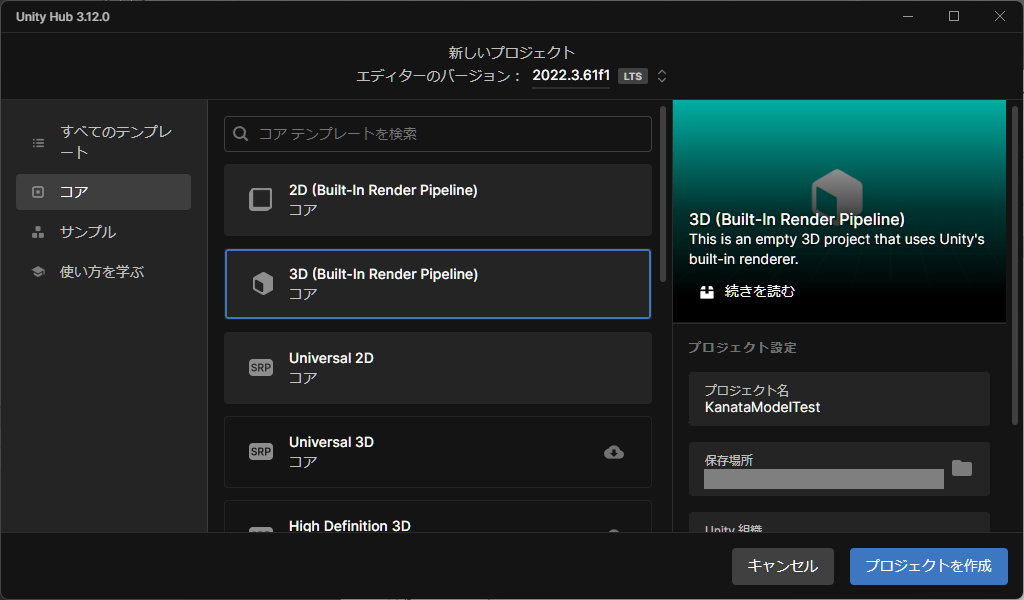Minimize the Unity Hub window
Screen dimensions: 1024x600
tap(908, 16)
